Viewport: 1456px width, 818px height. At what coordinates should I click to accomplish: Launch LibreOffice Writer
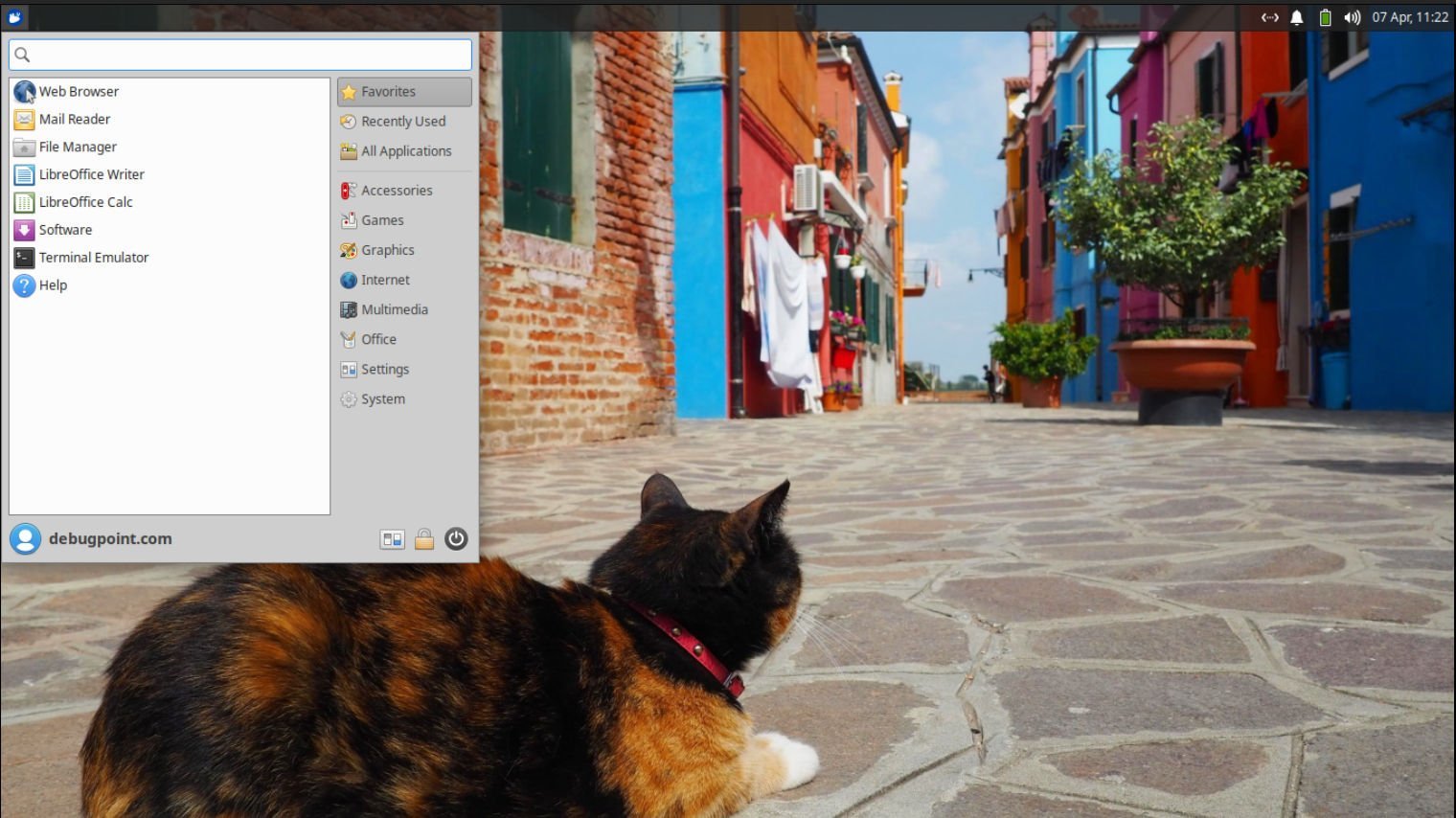(x=91, y=174)
